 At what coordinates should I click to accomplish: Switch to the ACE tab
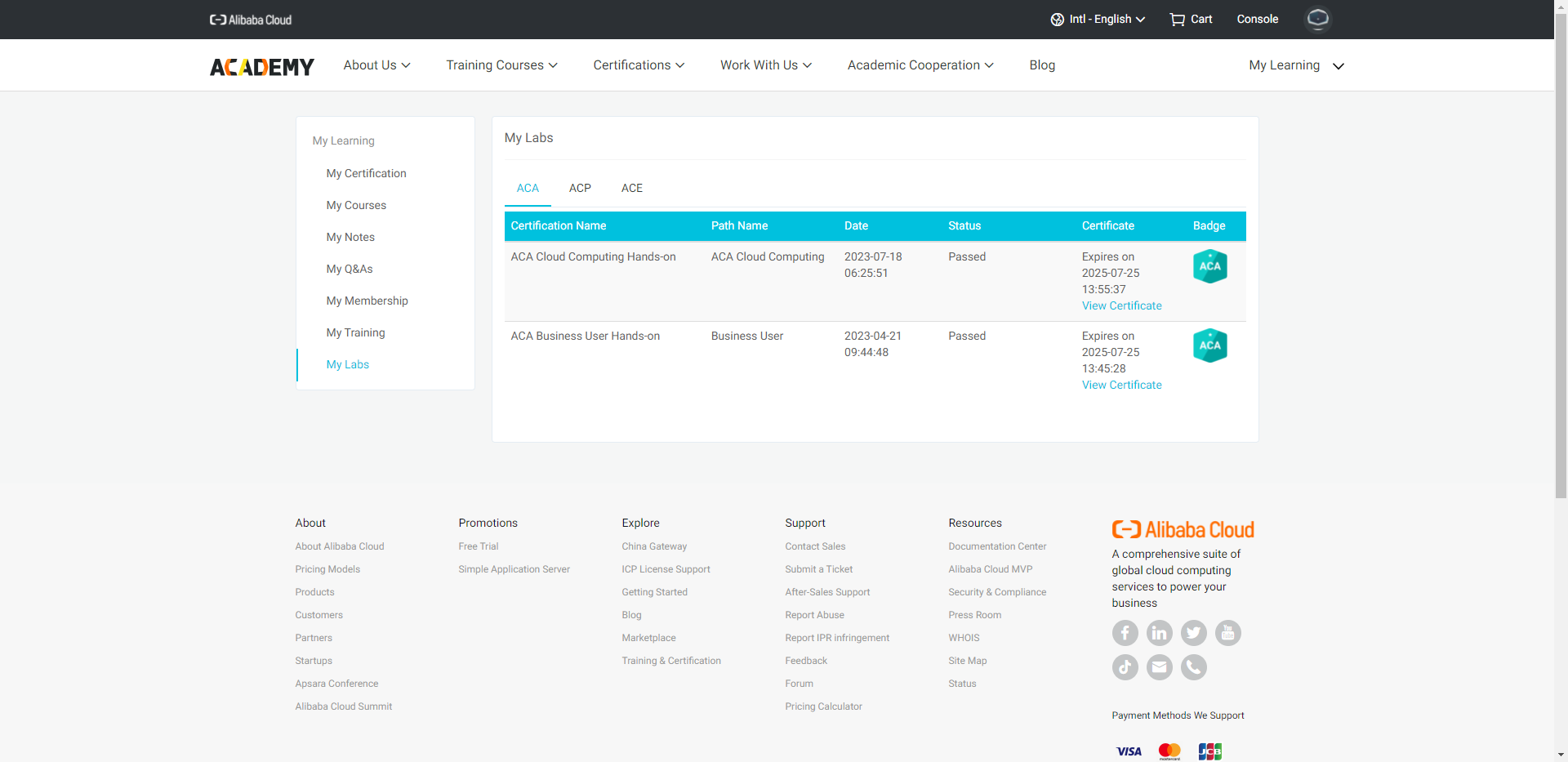click(x=631, y=188)
